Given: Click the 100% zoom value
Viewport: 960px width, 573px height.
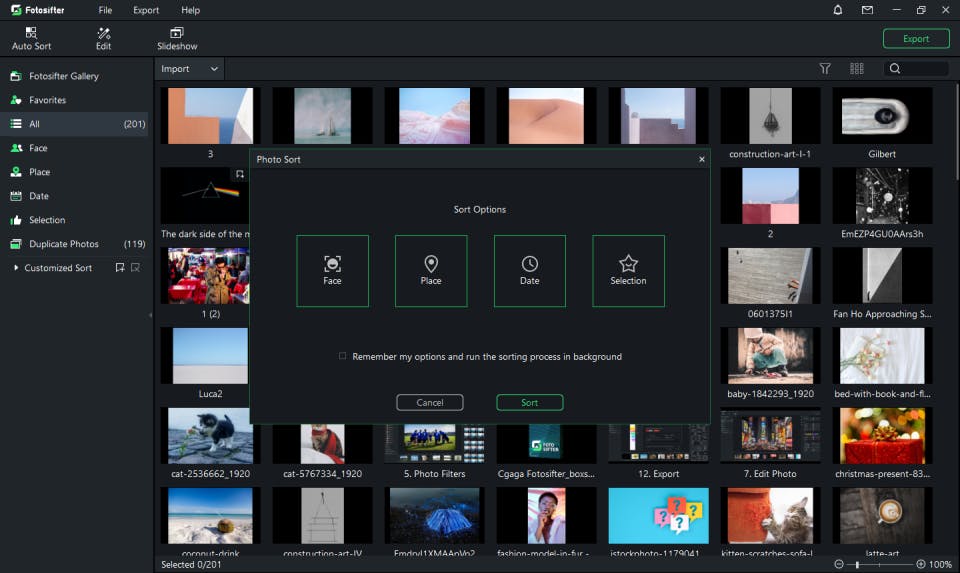Looking at the screenshot, I should tap(940, 564).
